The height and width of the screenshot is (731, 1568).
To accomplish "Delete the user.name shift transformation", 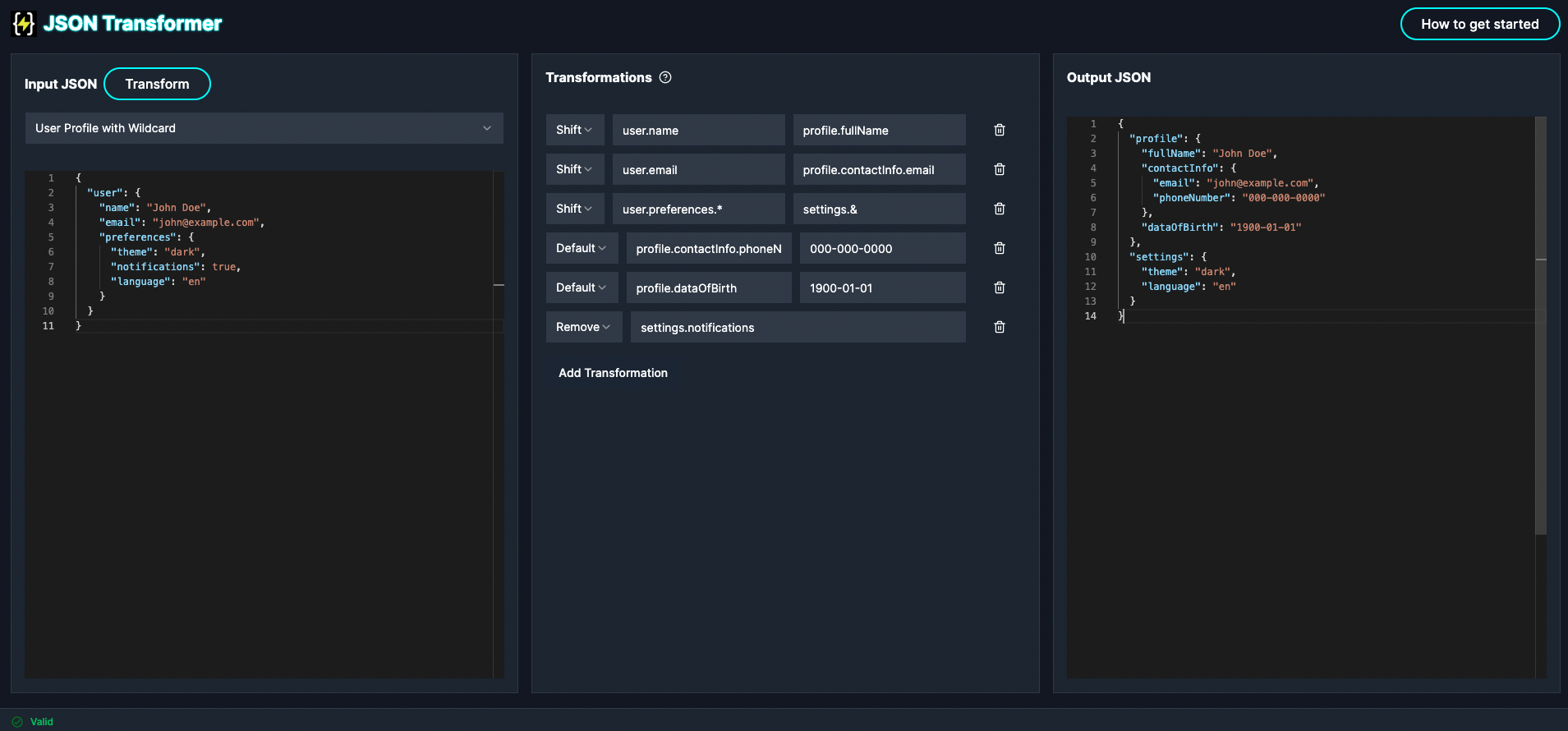I will (1000, 130).
